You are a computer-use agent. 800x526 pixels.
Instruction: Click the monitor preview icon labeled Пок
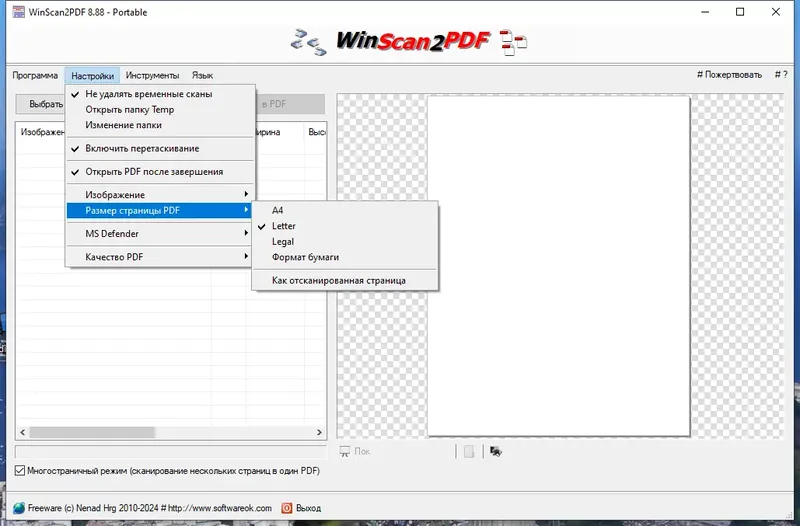(345, 452)
